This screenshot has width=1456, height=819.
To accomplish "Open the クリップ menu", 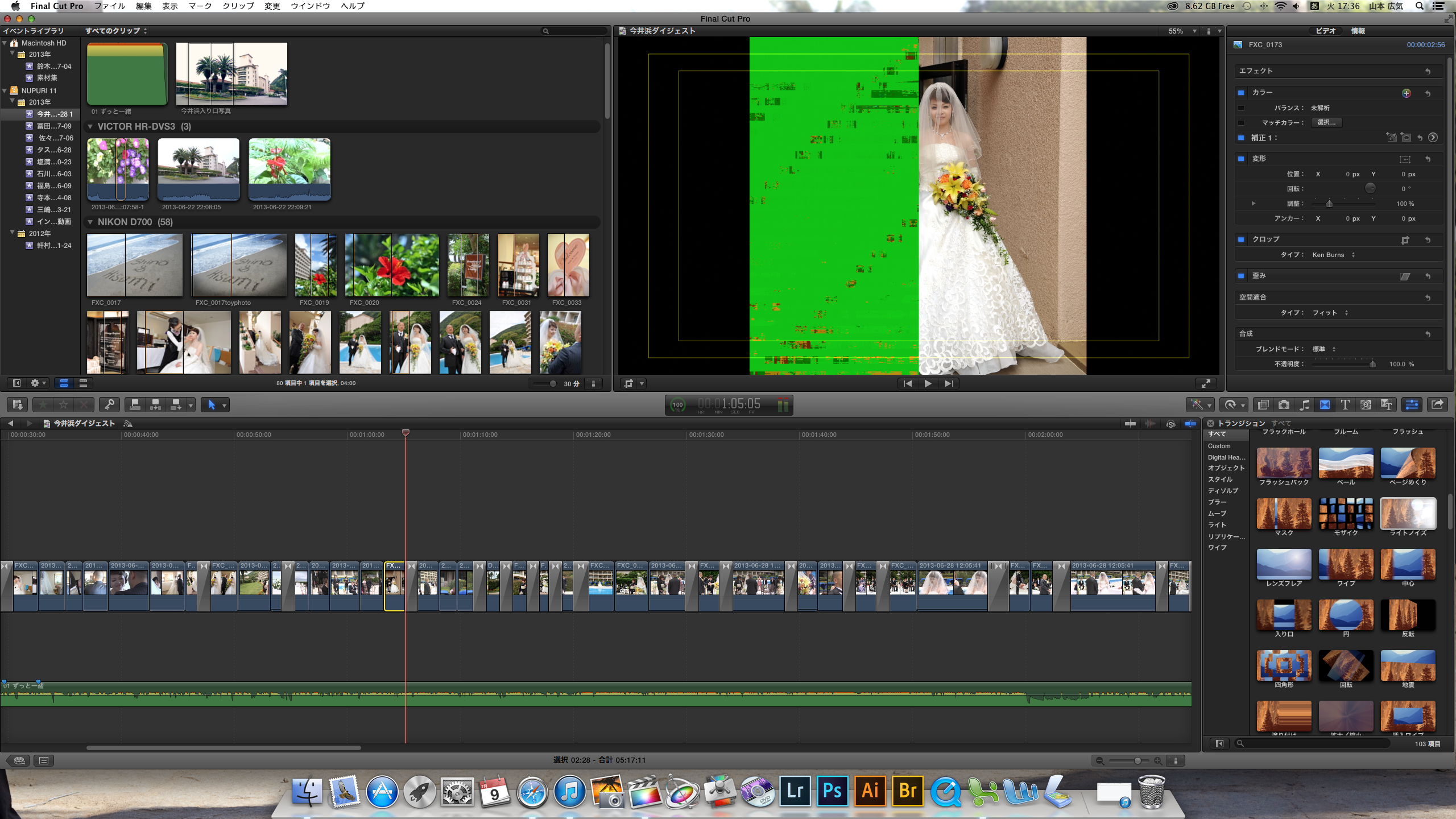I will 238,6.
